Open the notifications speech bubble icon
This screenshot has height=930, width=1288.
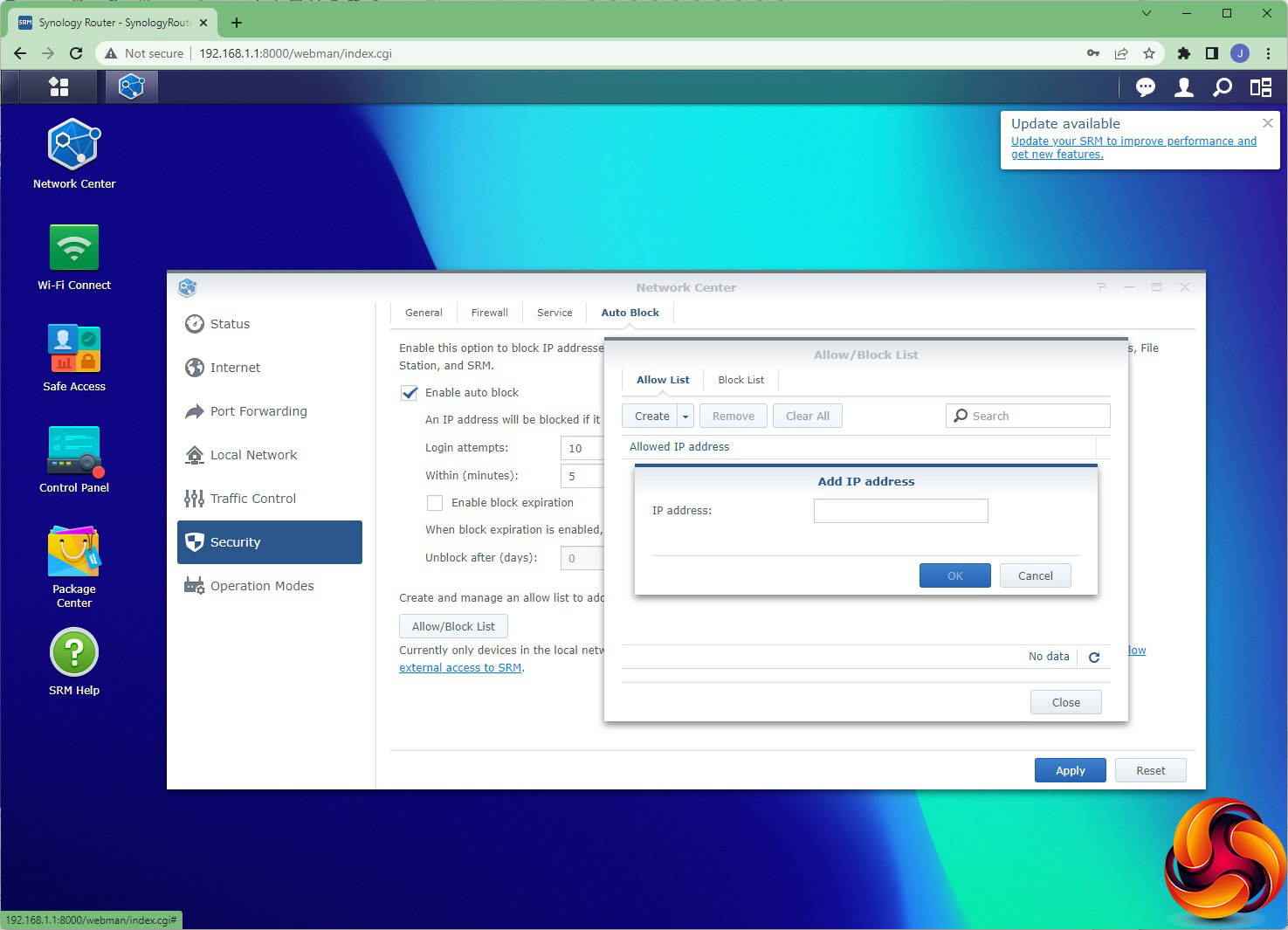point(1145,86)
